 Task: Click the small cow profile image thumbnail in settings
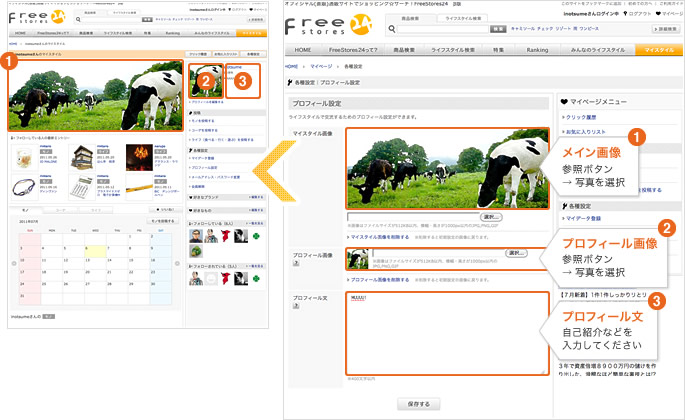[x=358, y=259]
